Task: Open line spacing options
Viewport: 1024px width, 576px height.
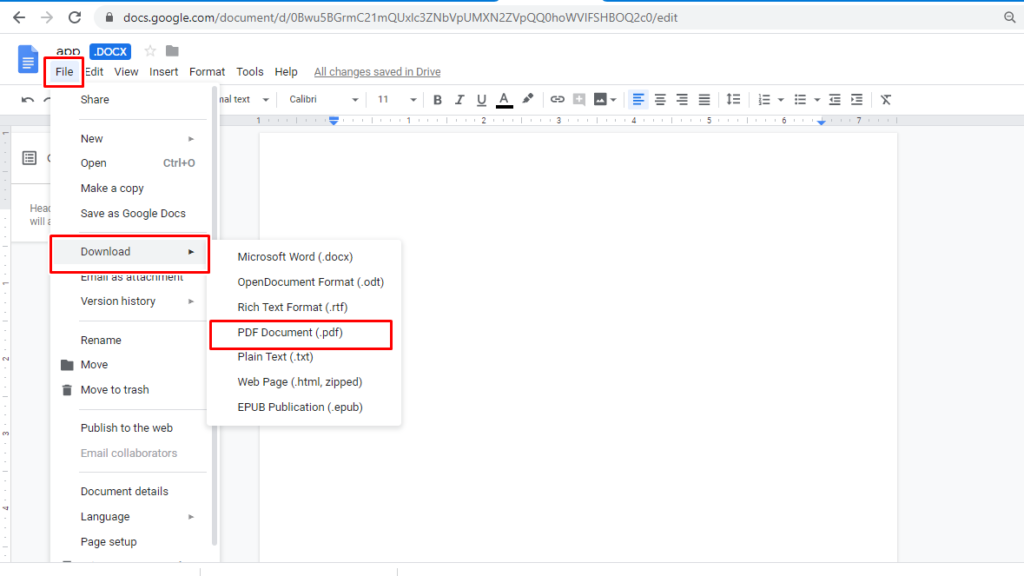Action: coord(733,99)
